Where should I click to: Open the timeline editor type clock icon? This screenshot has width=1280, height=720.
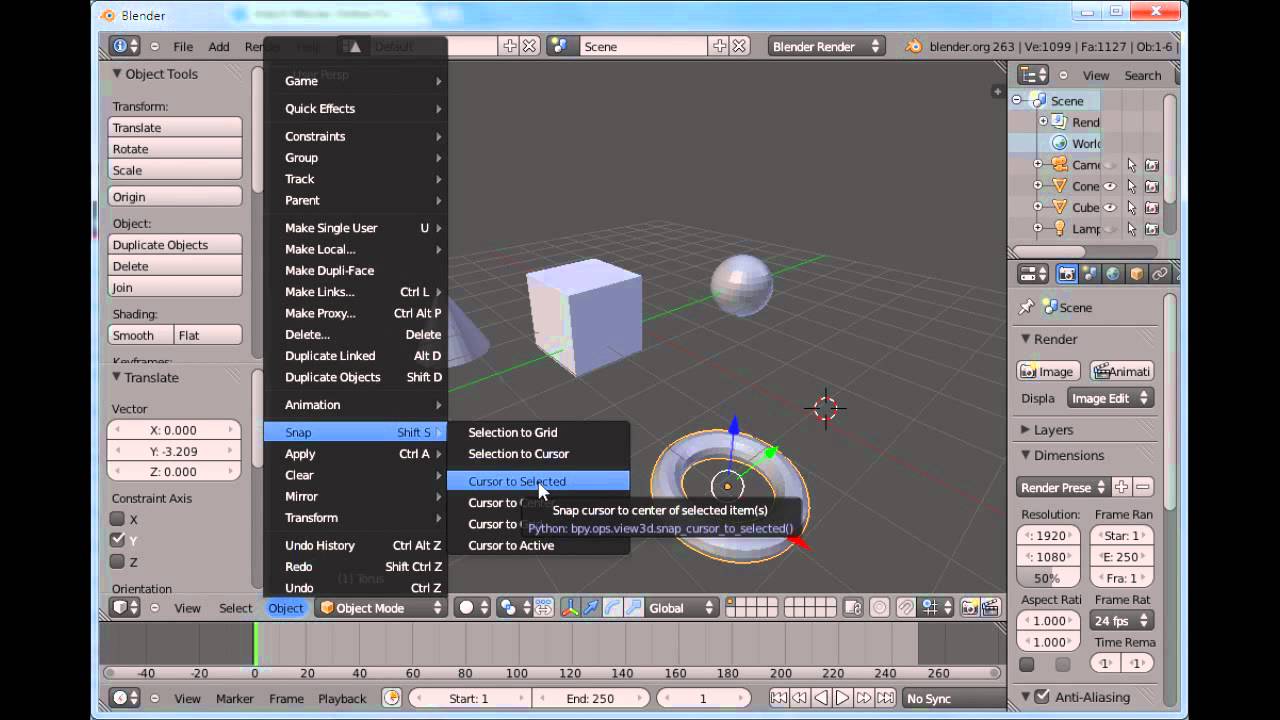pyautogui.click(x=126, y=698)
